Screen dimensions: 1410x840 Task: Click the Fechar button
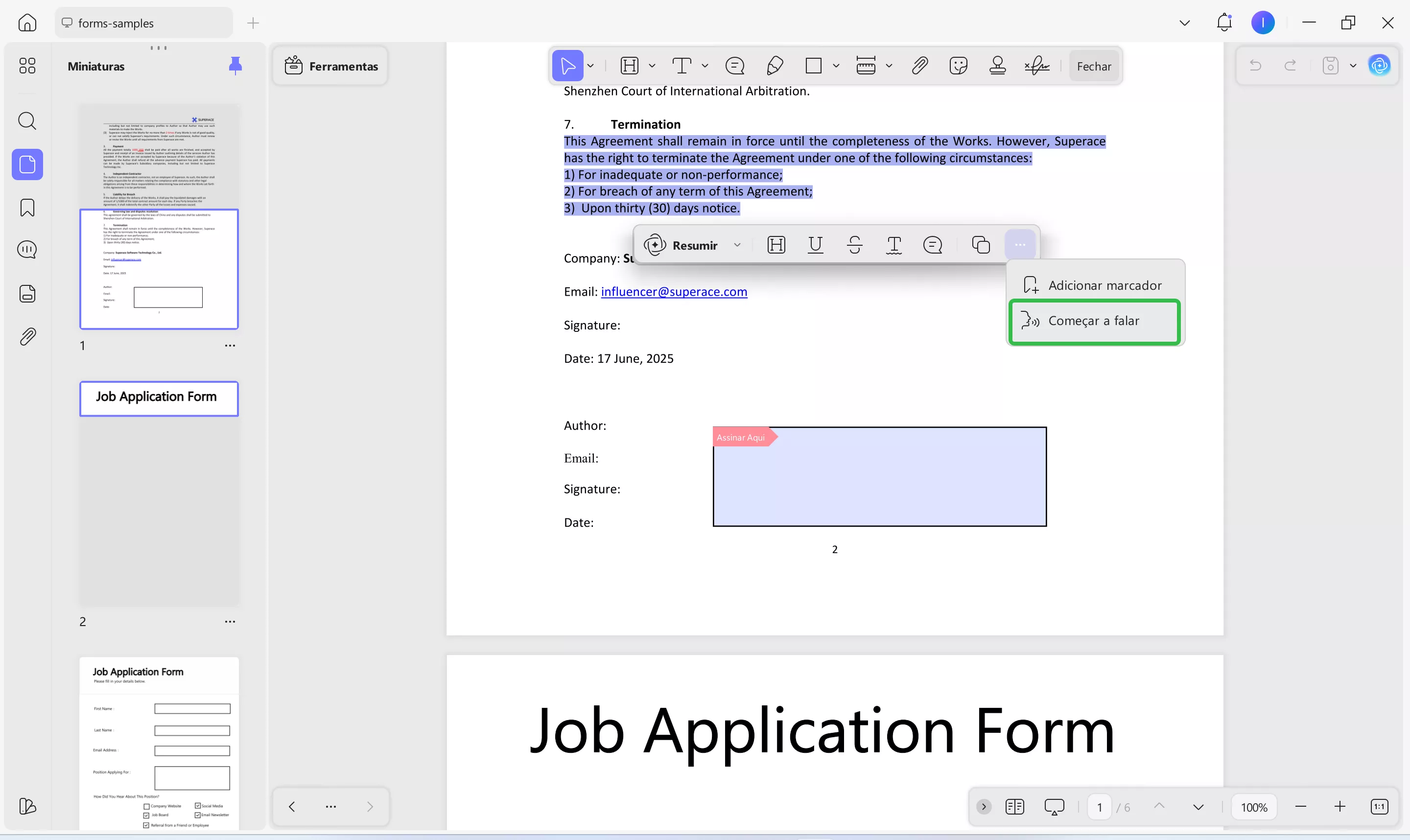1094,66
